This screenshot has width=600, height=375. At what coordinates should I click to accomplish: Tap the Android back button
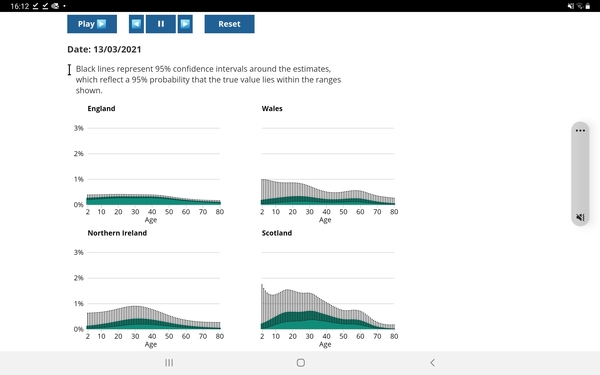tap(432, 362)
